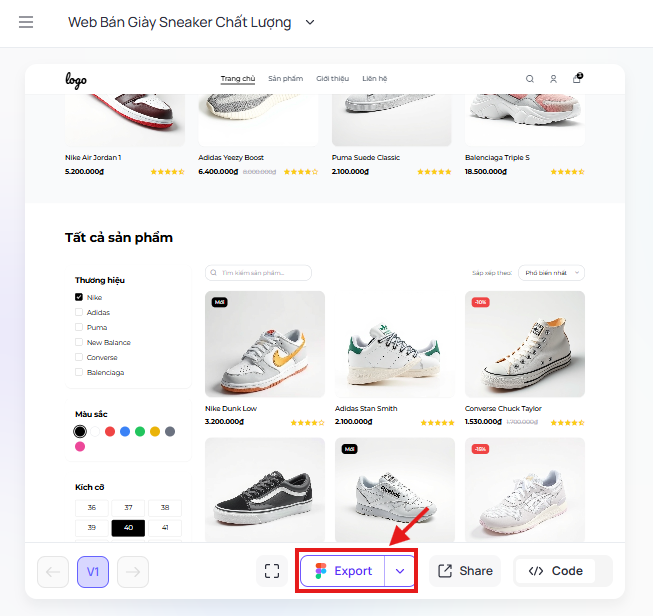Click the user account icon
Screen dimensions: 653x616
point(553,79)
